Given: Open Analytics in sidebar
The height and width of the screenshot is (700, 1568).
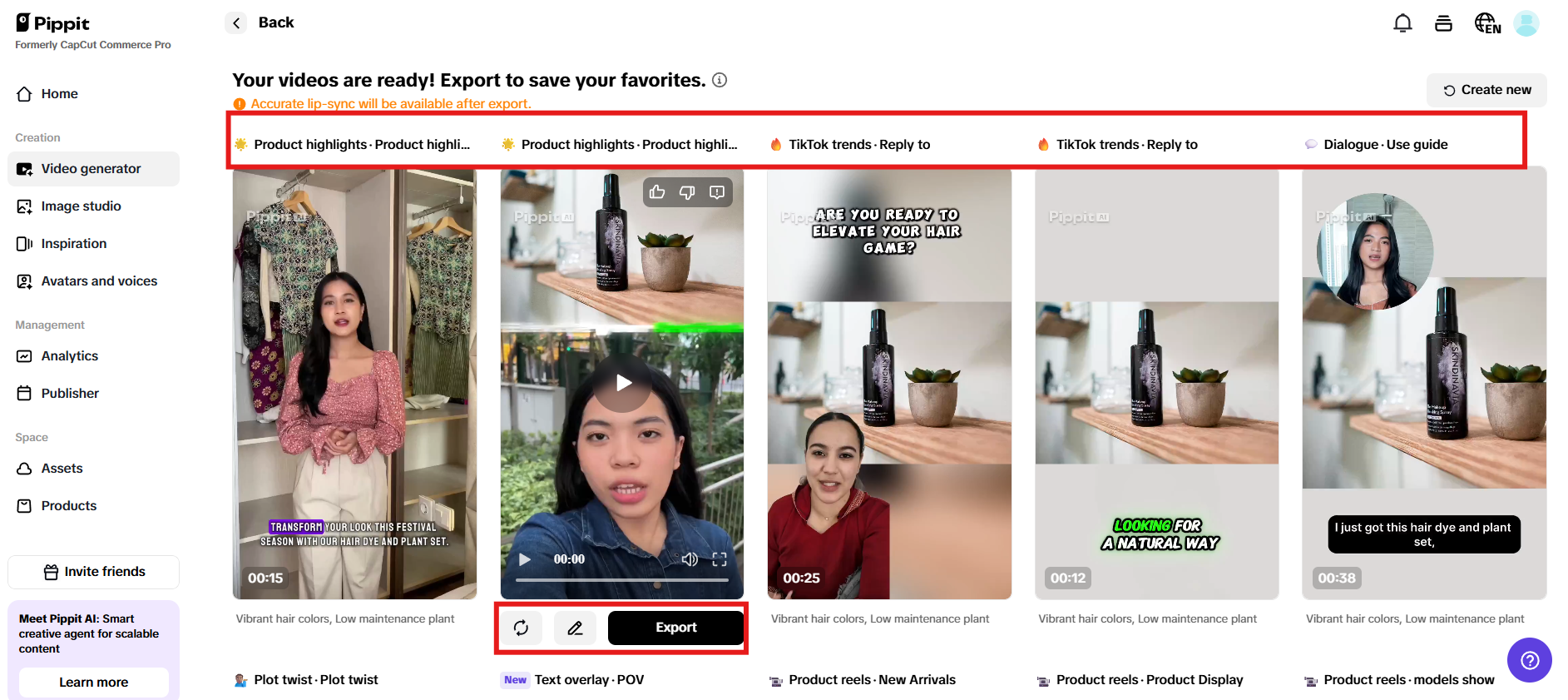Looking at the screenshot, I should [93, 356].
